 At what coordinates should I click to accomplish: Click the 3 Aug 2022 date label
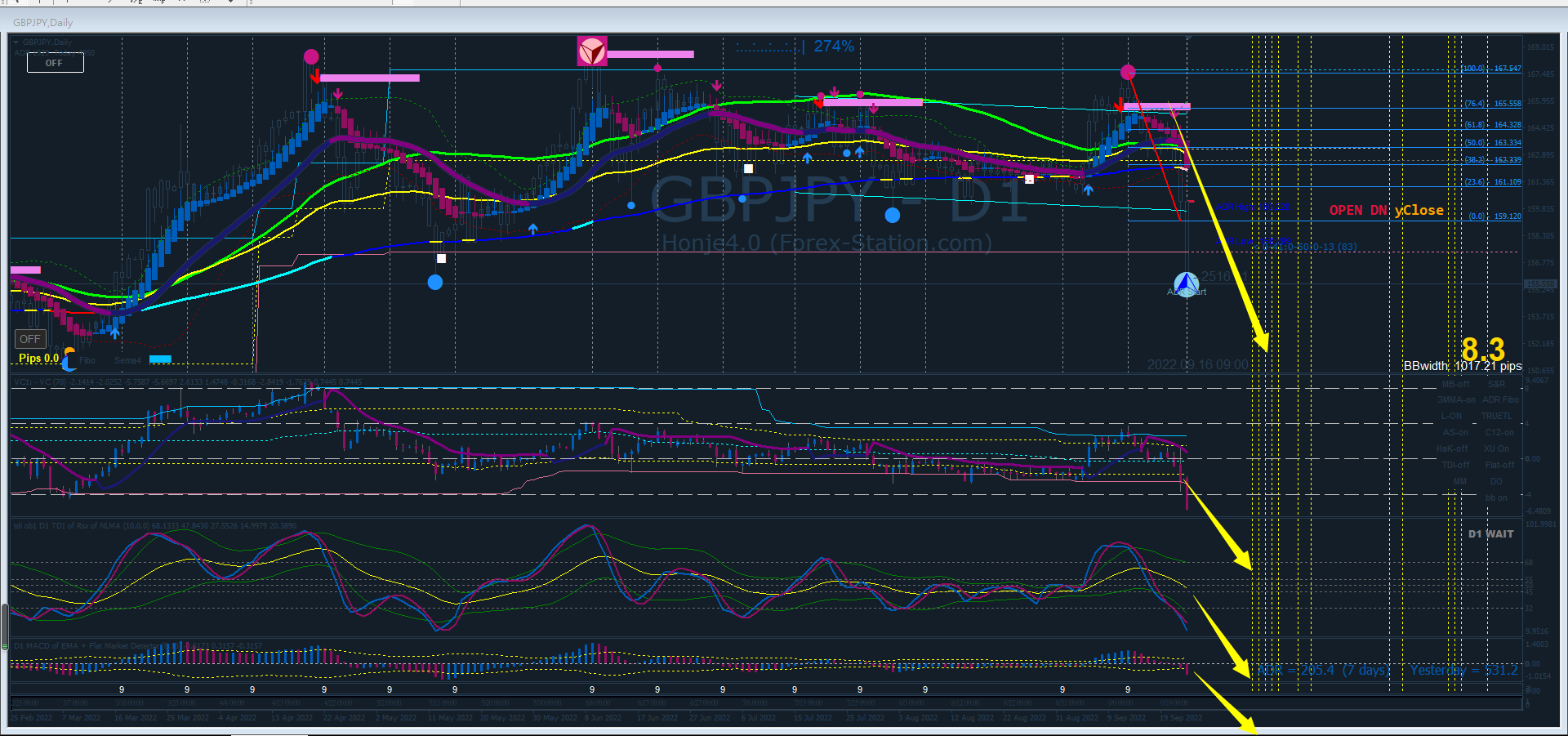point(918,718)
